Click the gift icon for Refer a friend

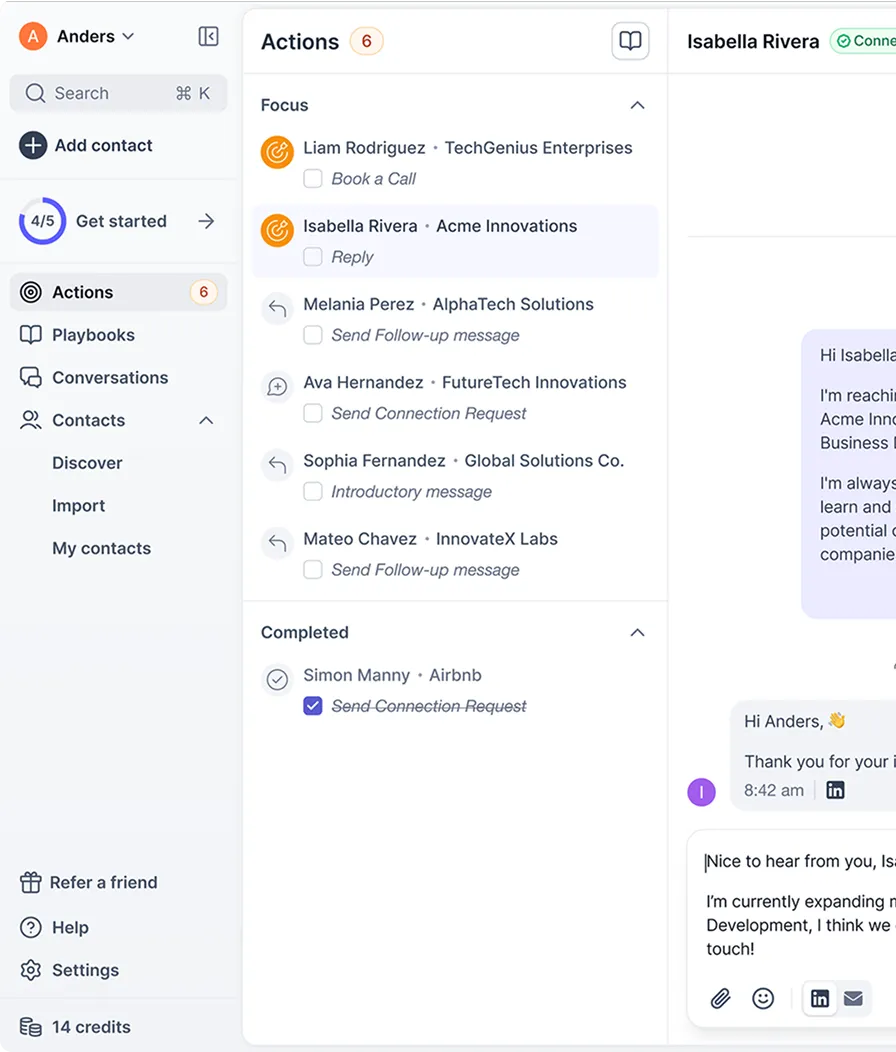30,882
